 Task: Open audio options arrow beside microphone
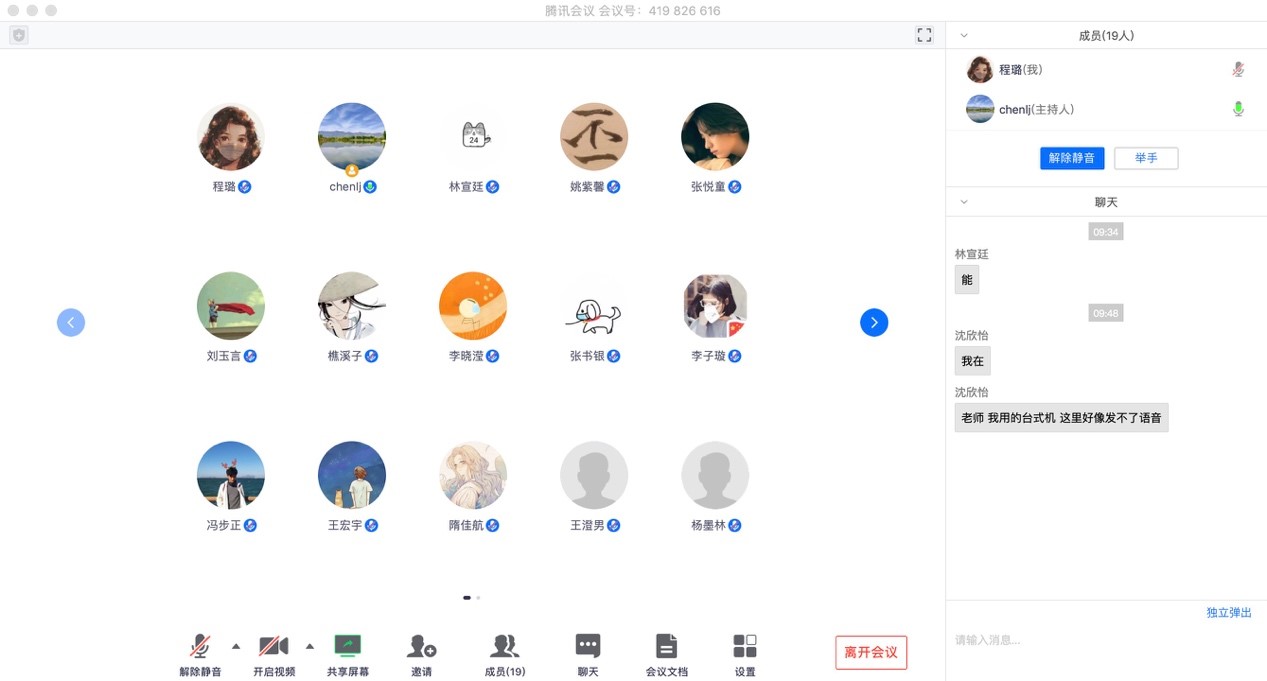[236, 645]
